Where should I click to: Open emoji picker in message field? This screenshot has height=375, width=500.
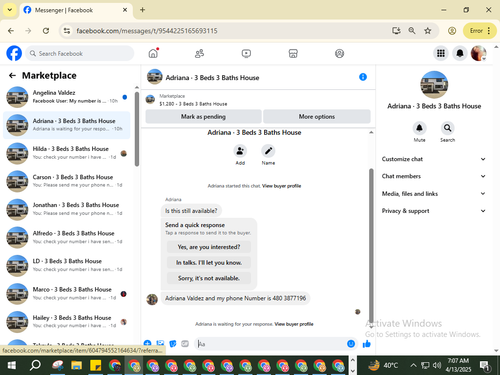[351, 344]
